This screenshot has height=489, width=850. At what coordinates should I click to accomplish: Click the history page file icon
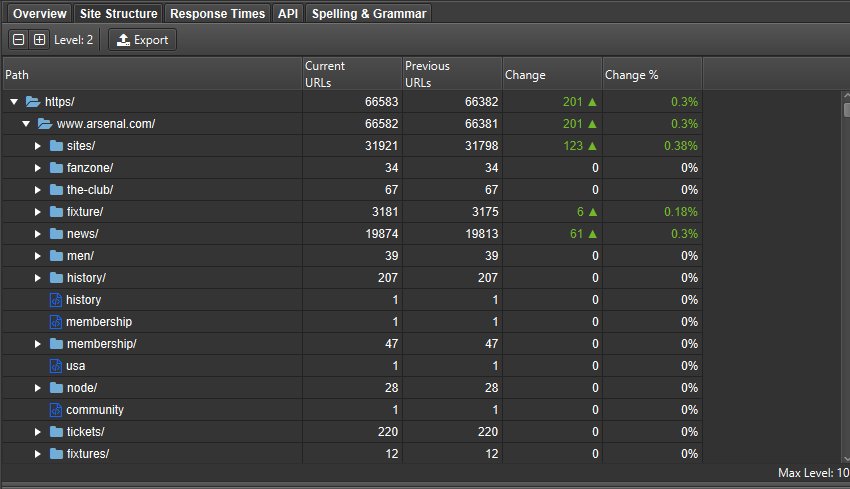coord(56,300)
